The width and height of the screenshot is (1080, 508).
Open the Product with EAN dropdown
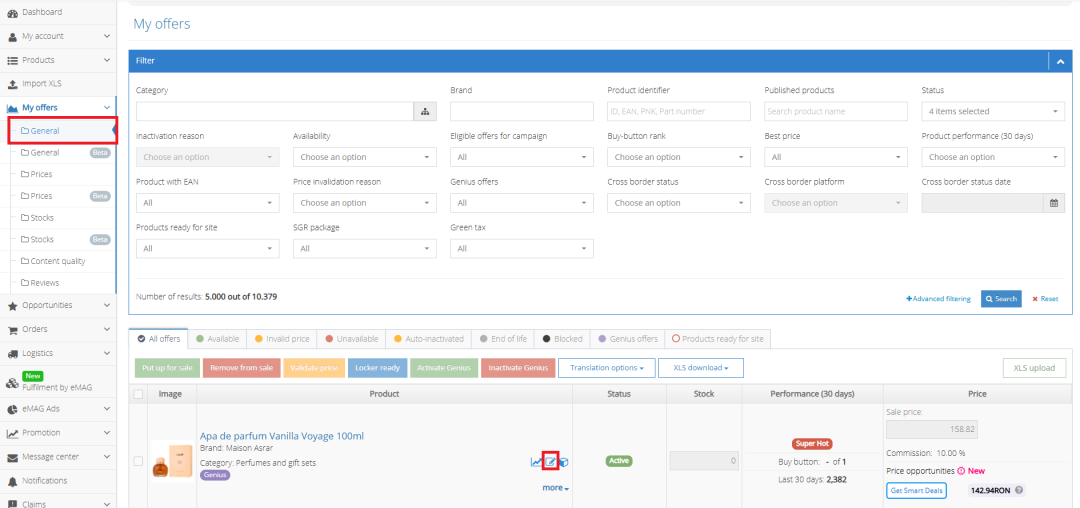[207, 203]
